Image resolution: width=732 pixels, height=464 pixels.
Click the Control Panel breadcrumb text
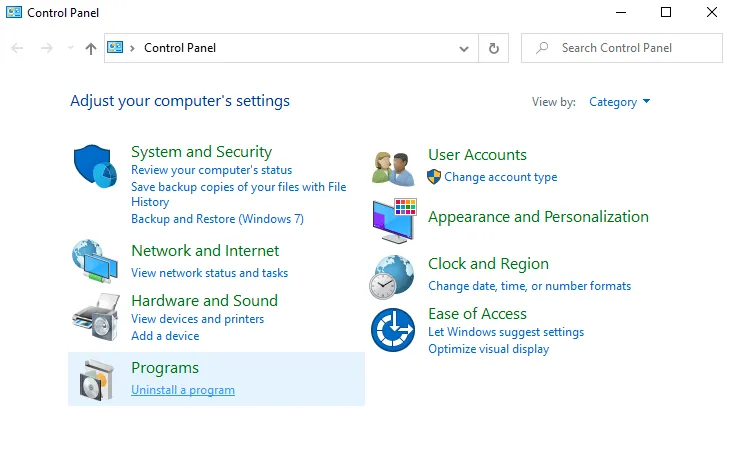[x=180, y=48]
